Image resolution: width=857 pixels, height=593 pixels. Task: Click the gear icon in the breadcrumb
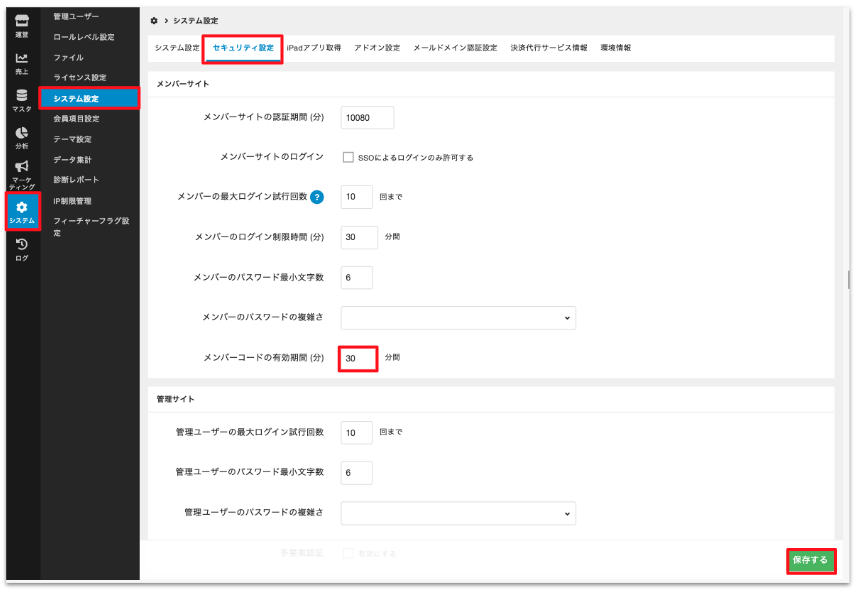[x=153, y=20]
